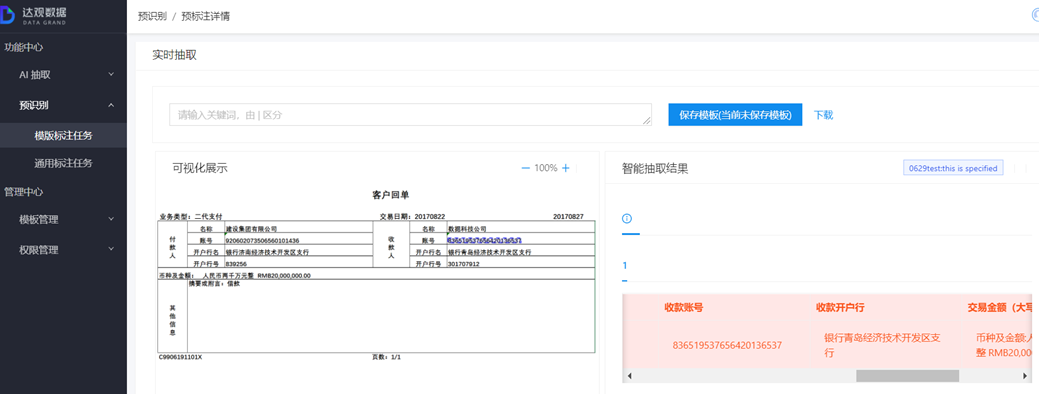
Task: Click 建设集团有限公司 in the document
Action: pos(251,228)
